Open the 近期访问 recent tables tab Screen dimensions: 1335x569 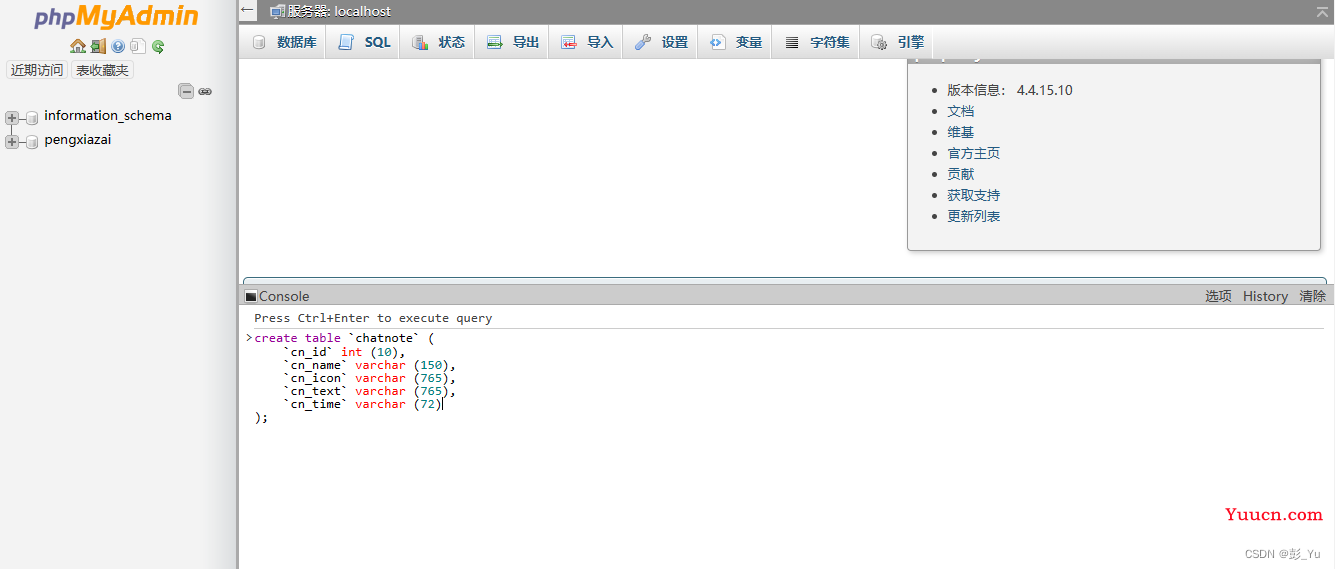37,70
